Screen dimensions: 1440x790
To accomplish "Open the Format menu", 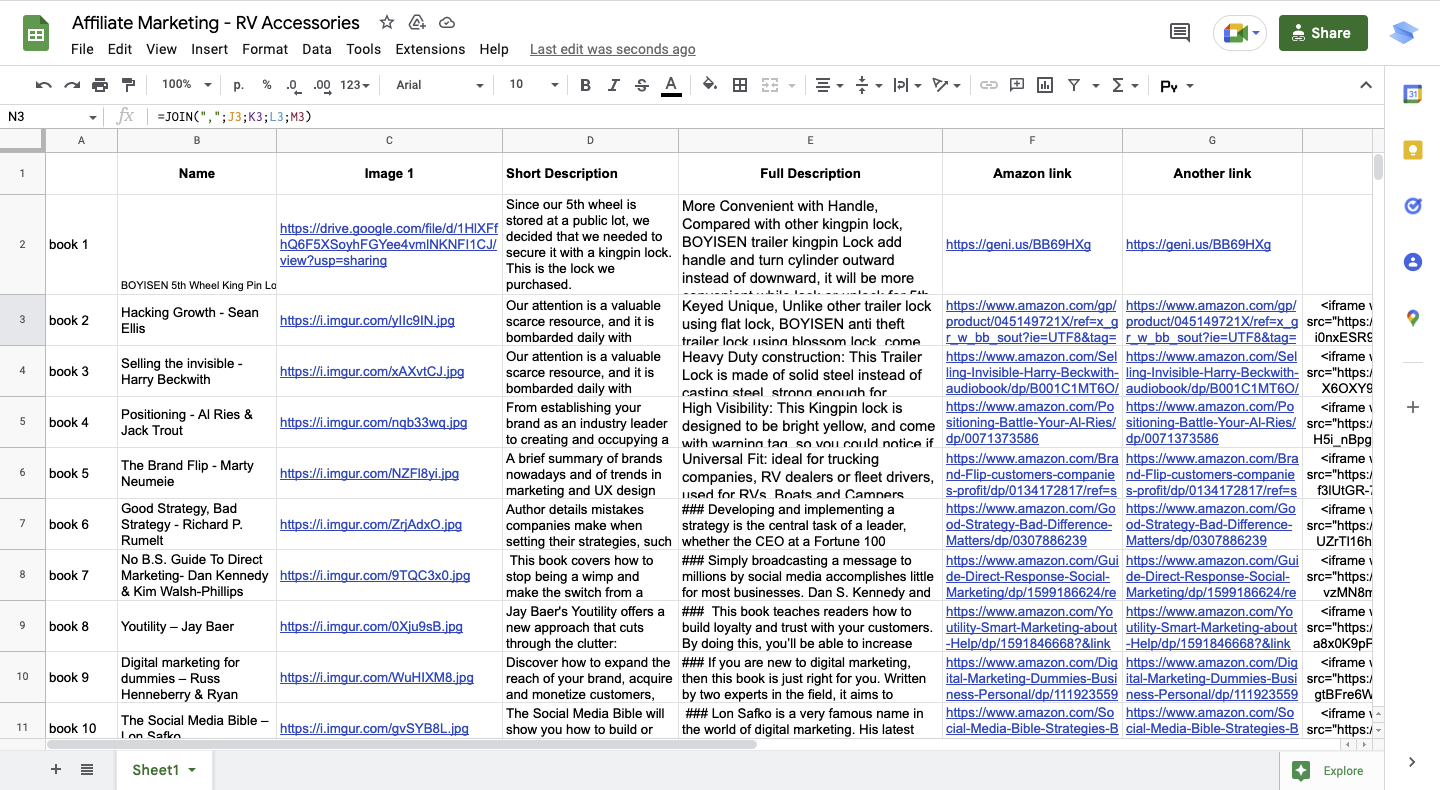I will [x=265, y=49].
